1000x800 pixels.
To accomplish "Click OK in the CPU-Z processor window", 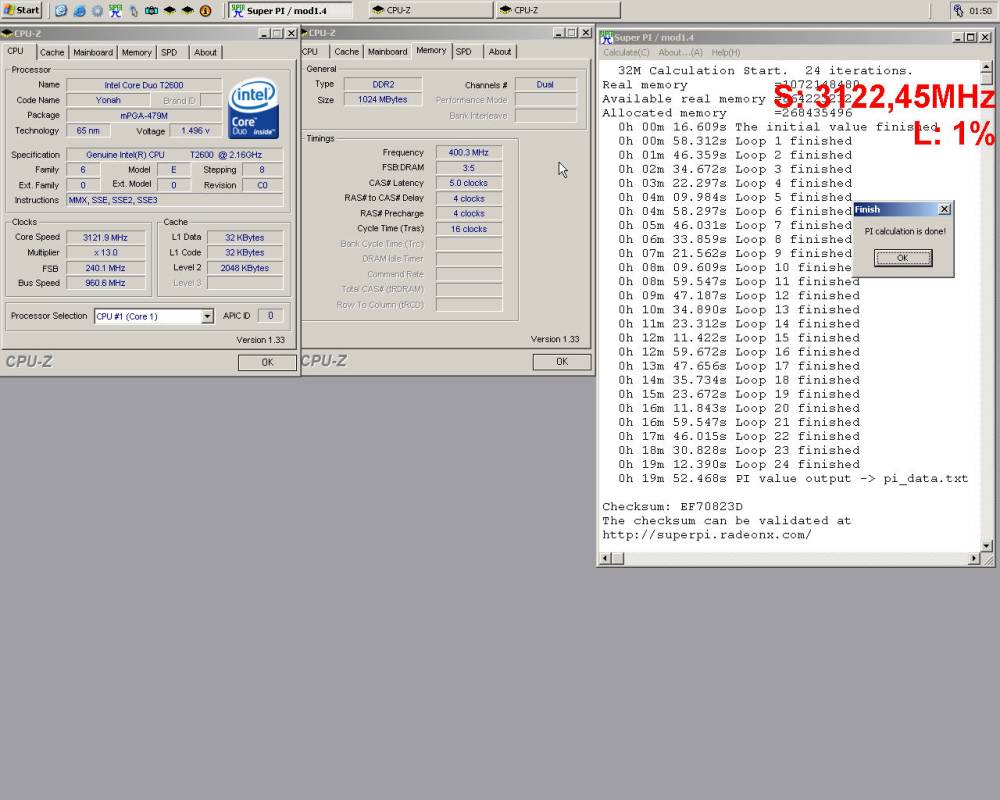I will pyautogui.click(x=267, y=362).
